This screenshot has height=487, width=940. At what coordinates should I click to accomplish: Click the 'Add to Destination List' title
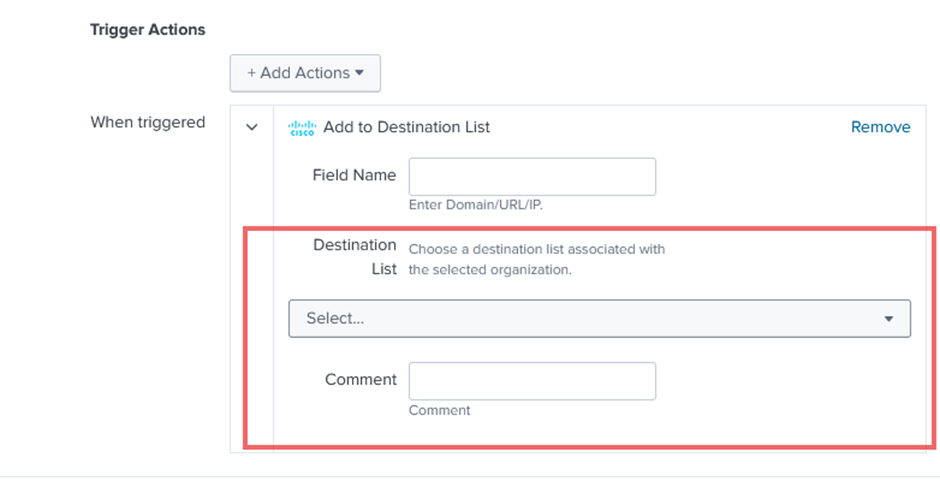[406, 127]
